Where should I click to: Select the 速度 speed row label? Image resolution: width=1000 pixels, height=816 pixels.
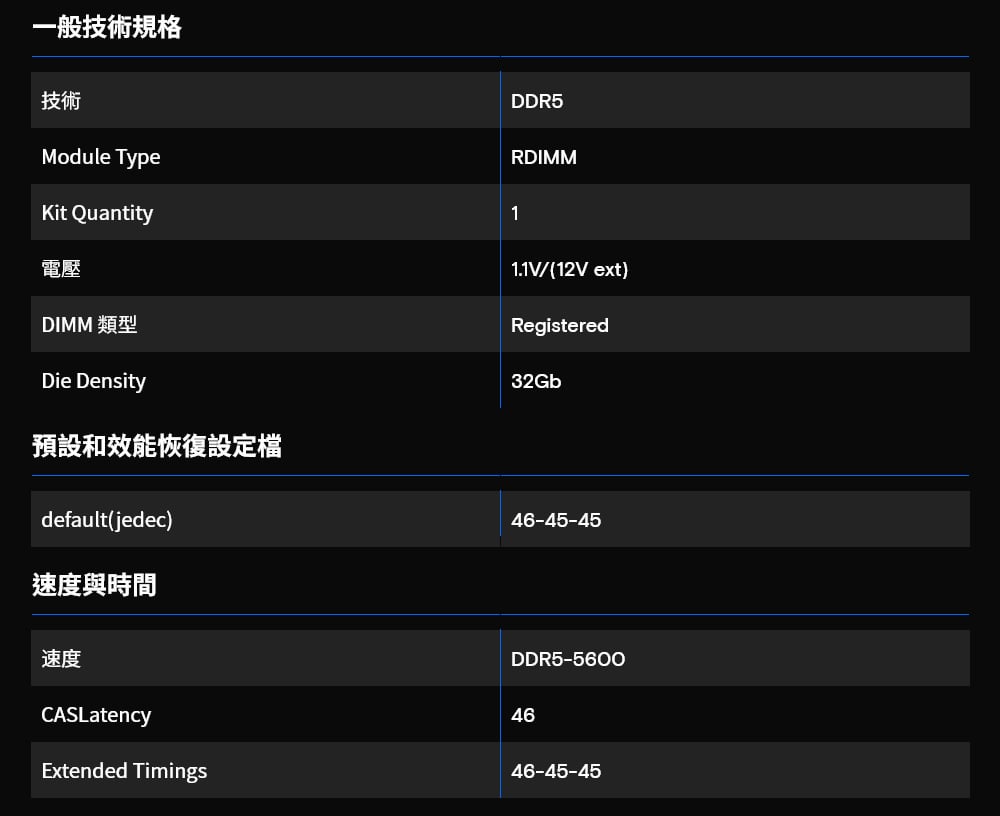click(x=61, y=659)
